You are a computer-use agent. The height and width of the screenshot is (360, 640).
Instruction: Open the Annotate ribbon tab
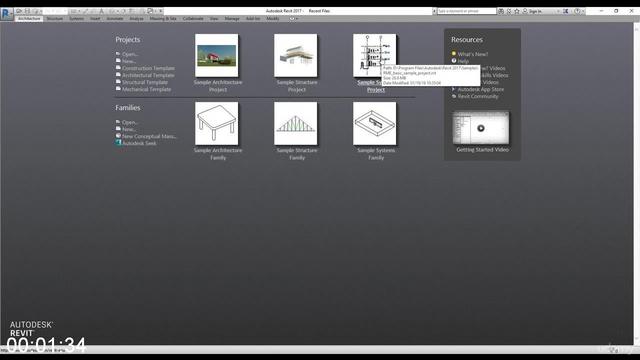point(115,18)
